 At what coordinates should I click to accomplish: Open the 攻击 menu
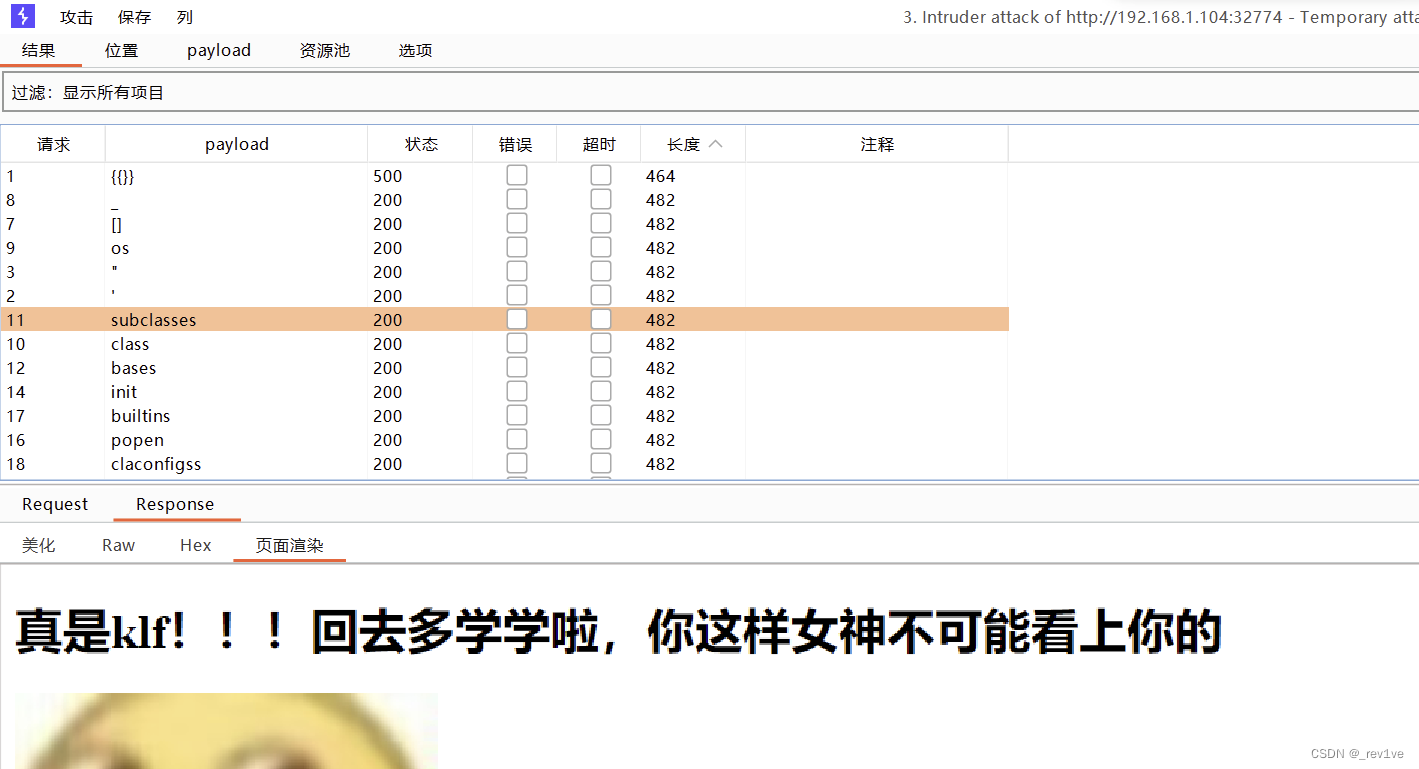point(77,17)
